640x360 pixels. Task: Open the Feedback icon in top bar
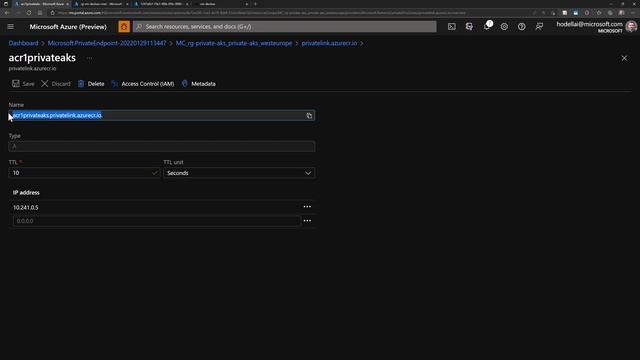click(539, 27)
